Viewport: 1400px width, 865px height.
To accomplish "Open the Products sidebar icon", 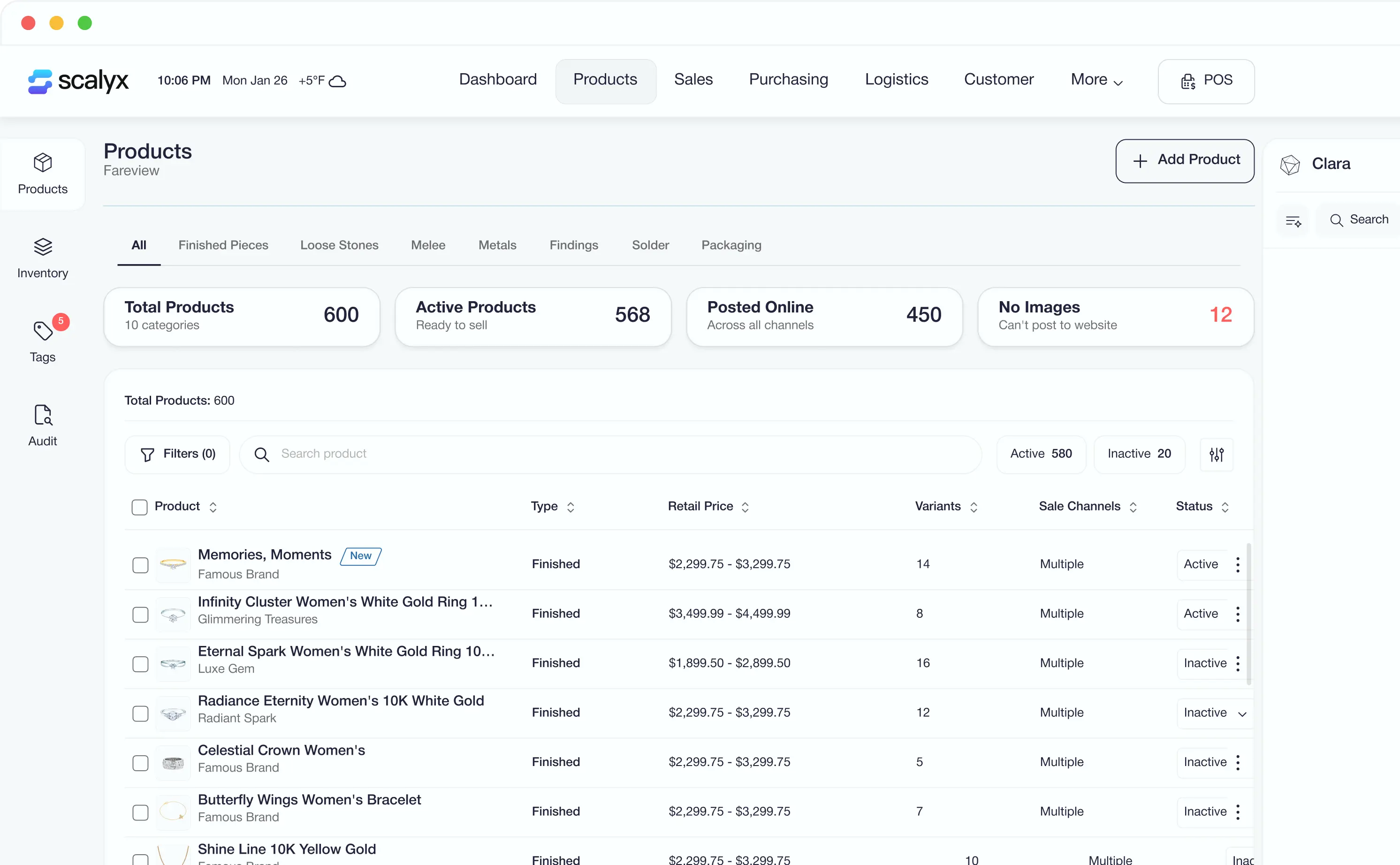I will [42, 174].
